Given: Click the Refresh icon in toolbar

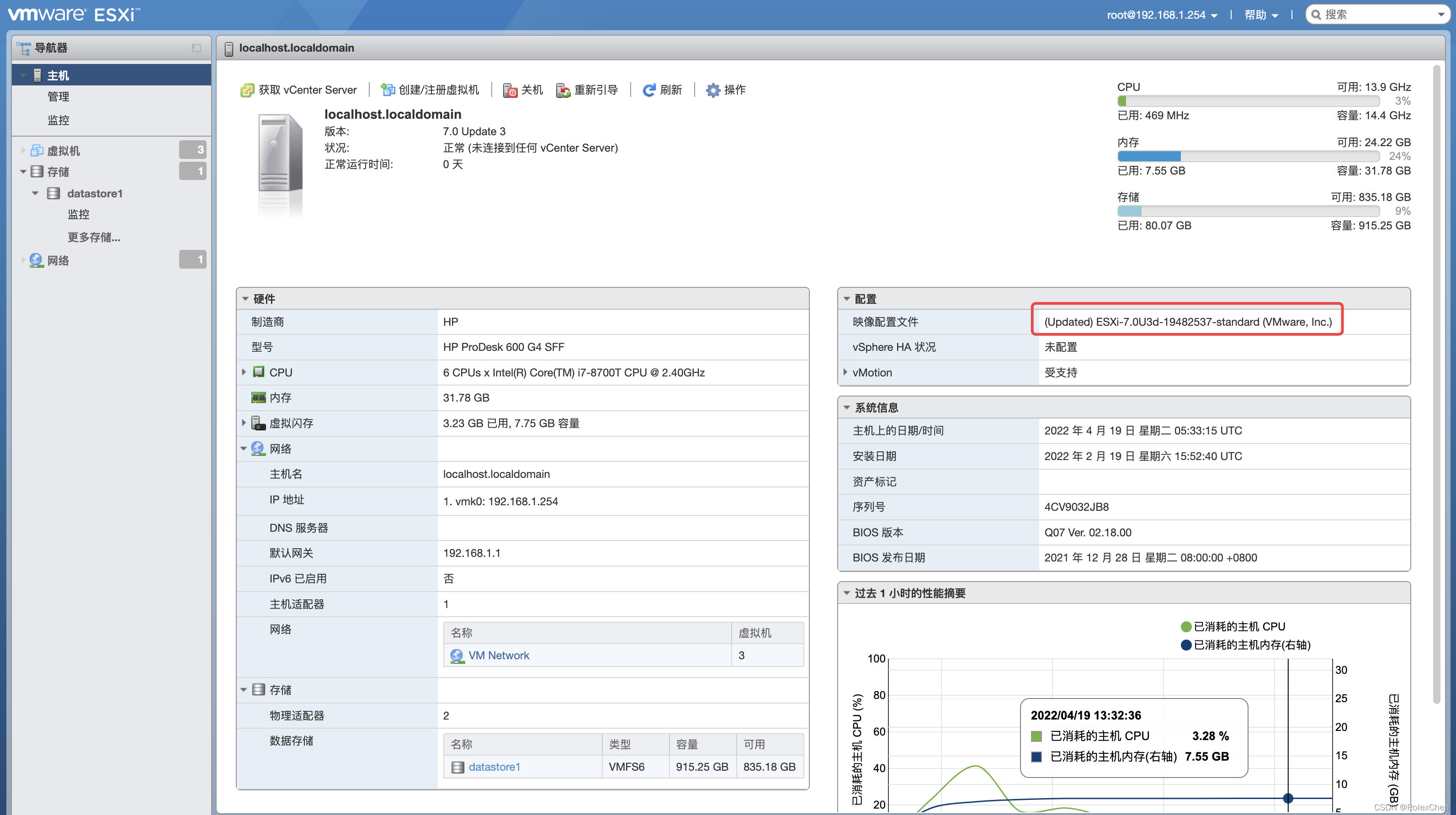Looking at the screenshot, I should click(x=649, y=90).
